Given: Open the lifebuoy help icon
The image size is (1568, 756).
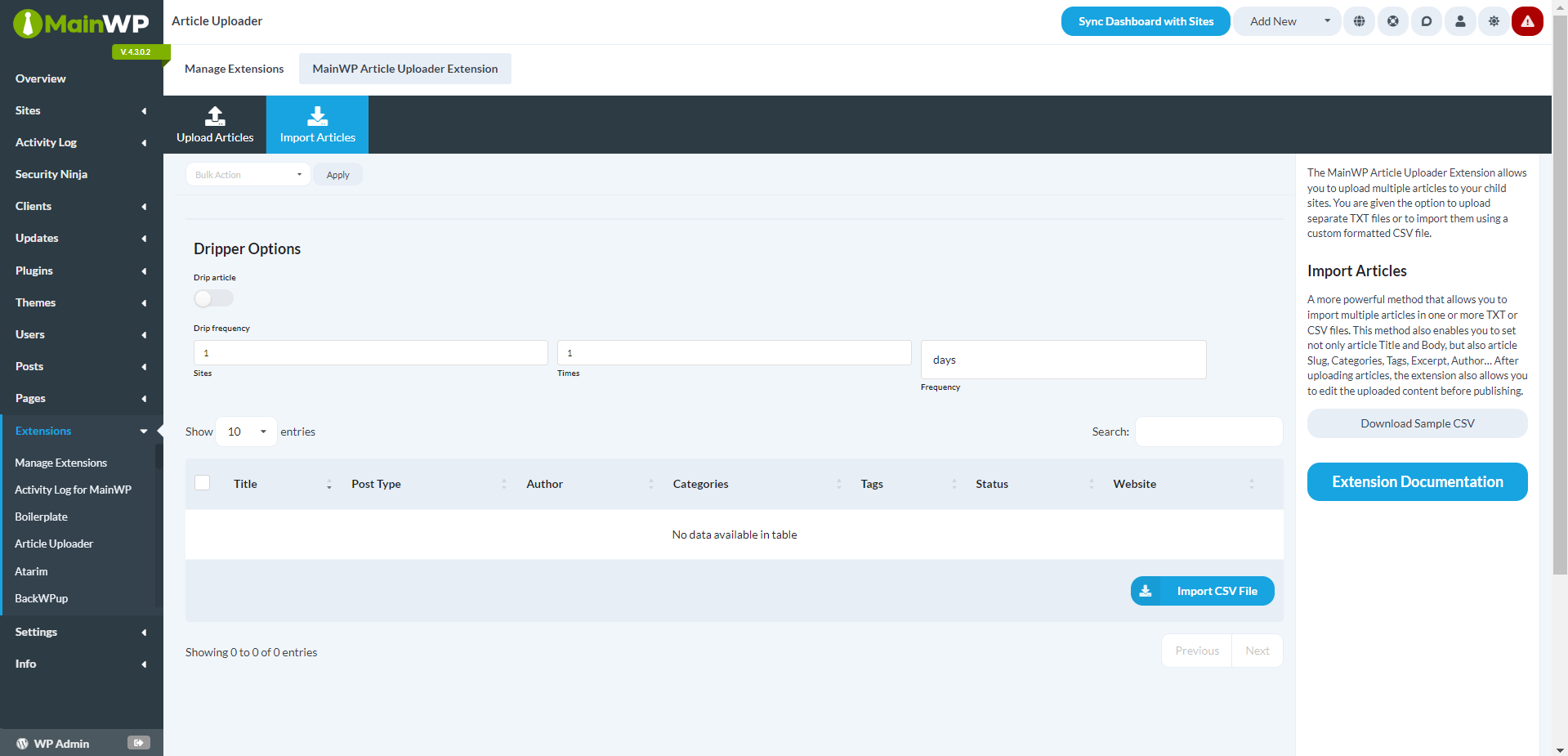Looking at the screenshot, I should pyautogui.click(x=1393, y=21).
